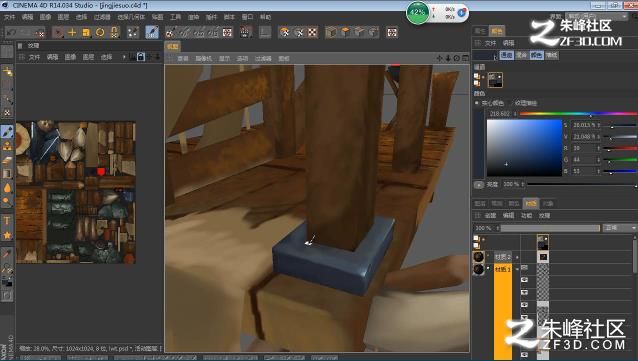The height and width of the screenshot is (361, 638).
Task: Click the stepper next to the hue value
Action: click(x=515, y=114)
